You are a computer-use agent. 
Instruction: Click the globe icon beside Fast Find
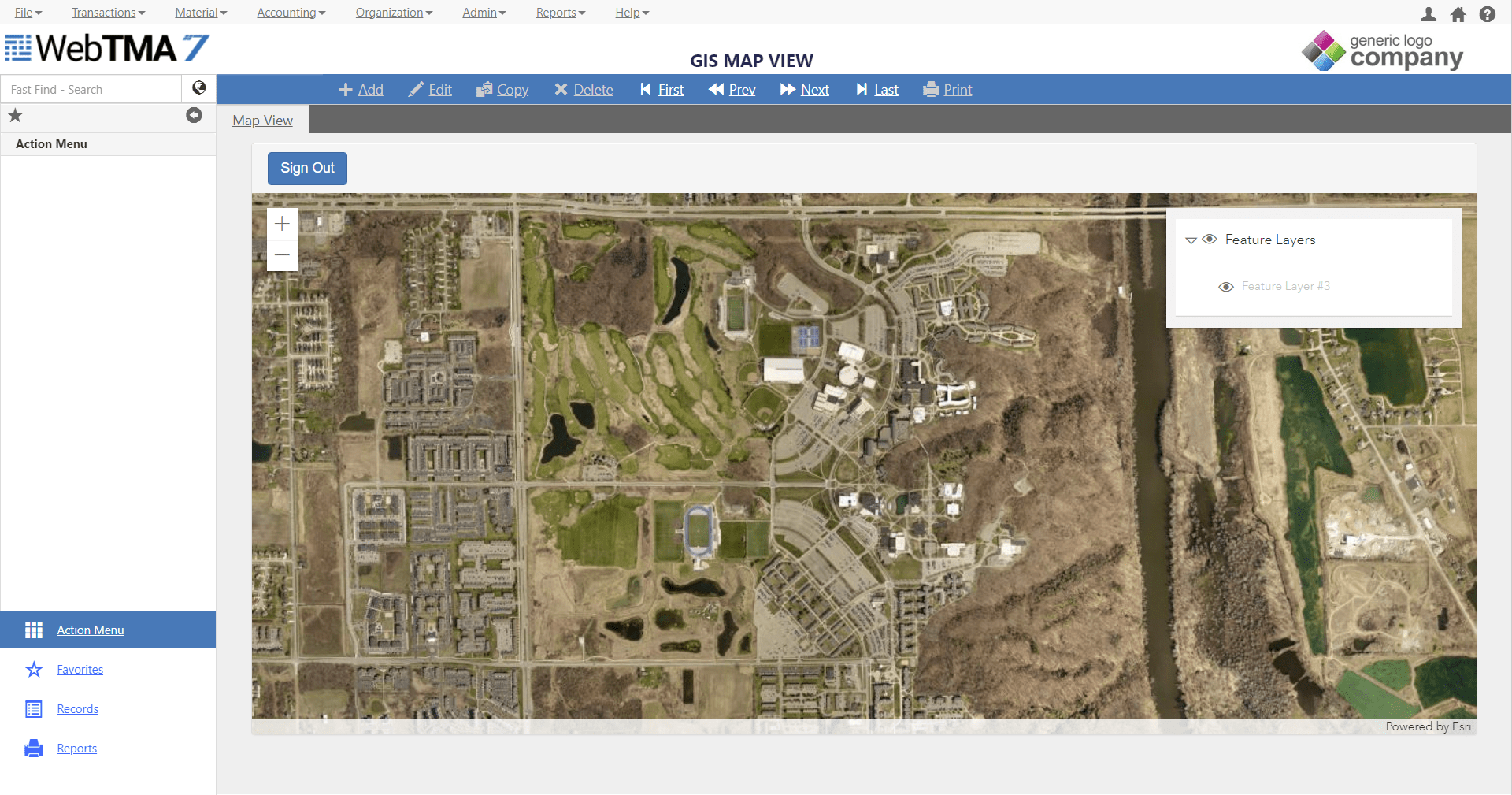click(x=198, y=87)
